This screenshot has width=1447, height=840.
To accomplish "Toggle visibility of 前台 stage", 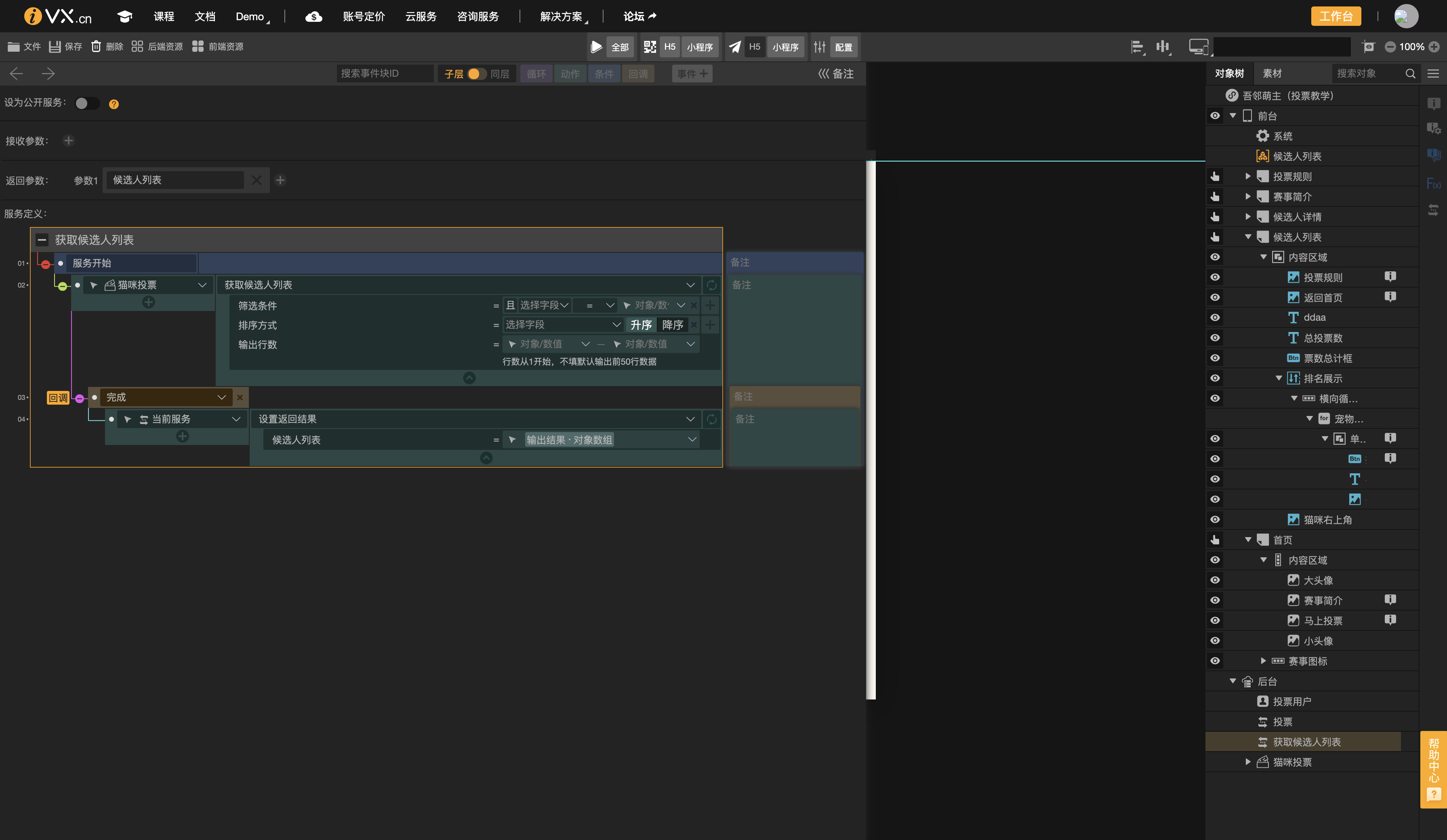I will click(x=1214, y=116).
